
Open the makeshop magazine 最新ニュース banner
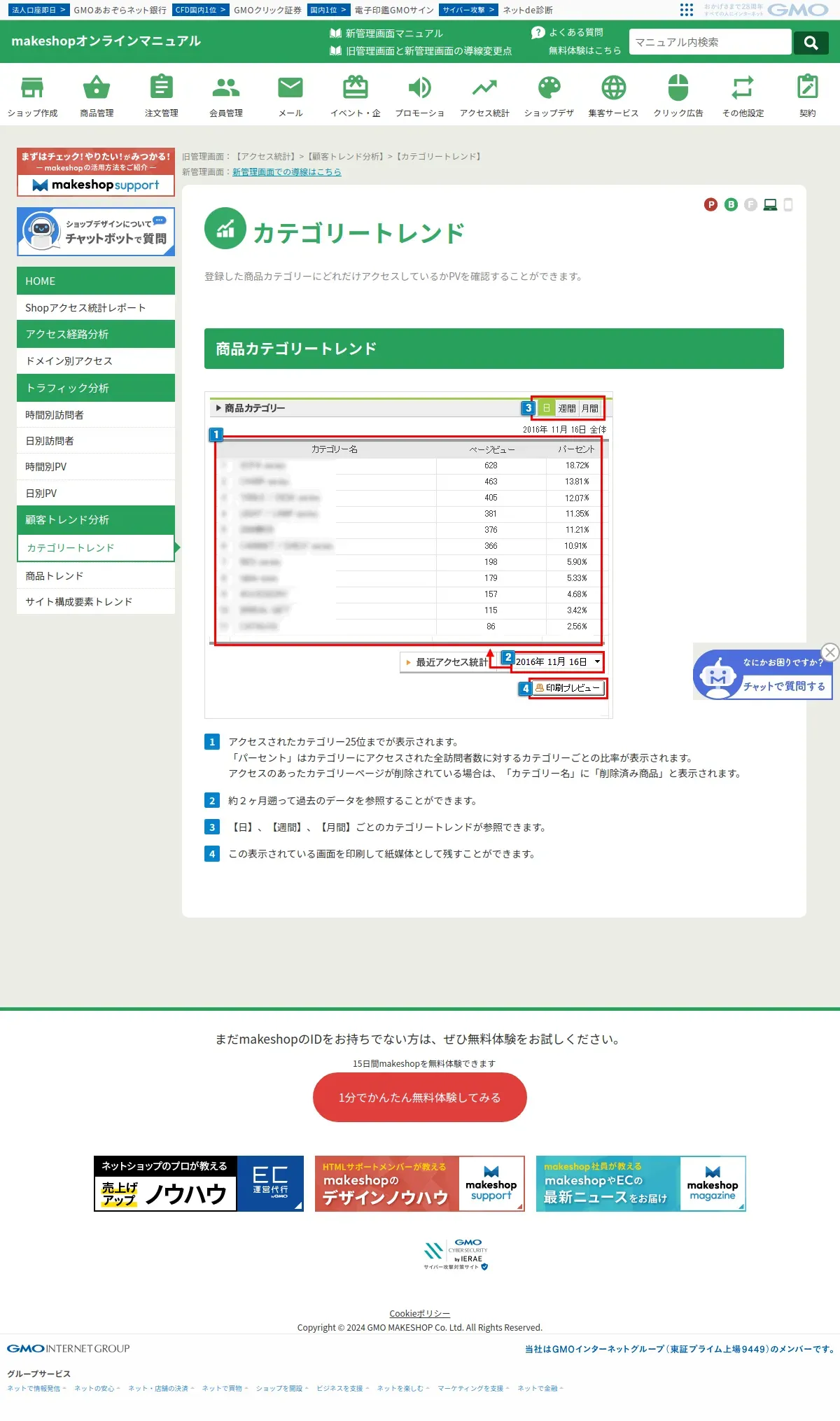(x=641, y=1184)
